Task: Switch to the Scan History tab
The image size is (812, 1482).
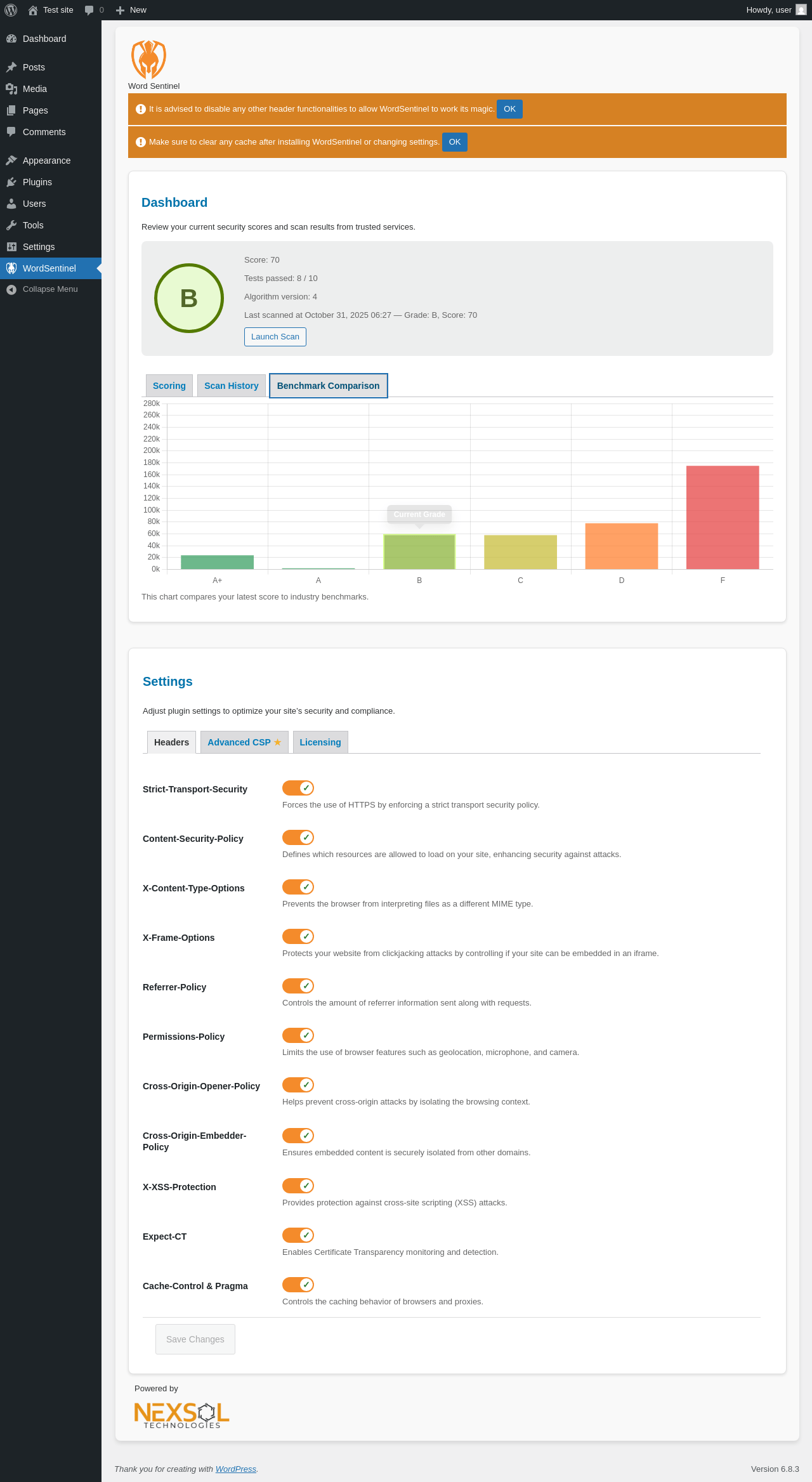Action: click(232, 386)
